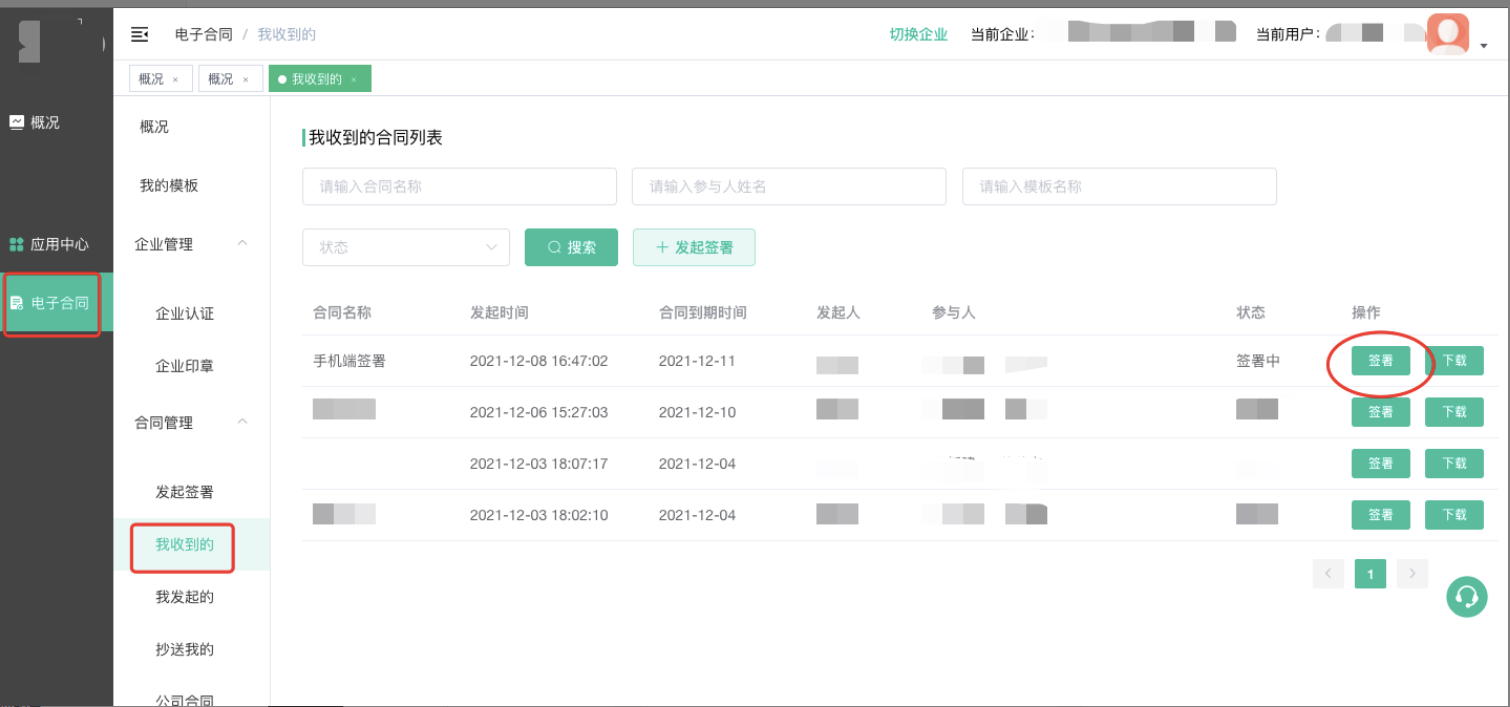Click the 请输入合同名称 input field

tap(459, 186)
